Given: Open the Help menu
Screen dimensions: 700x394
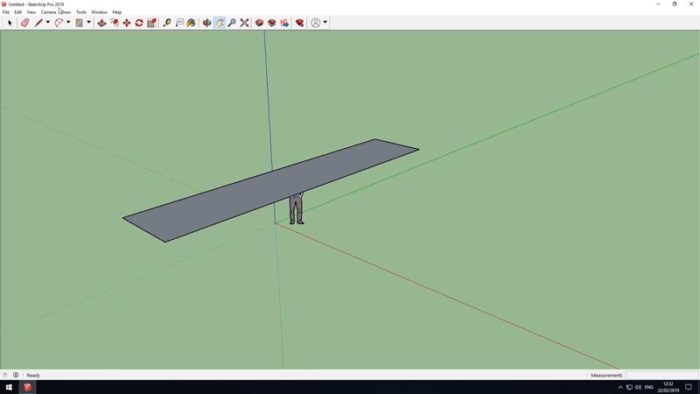Looking at the screenshot, I should 117,12.
